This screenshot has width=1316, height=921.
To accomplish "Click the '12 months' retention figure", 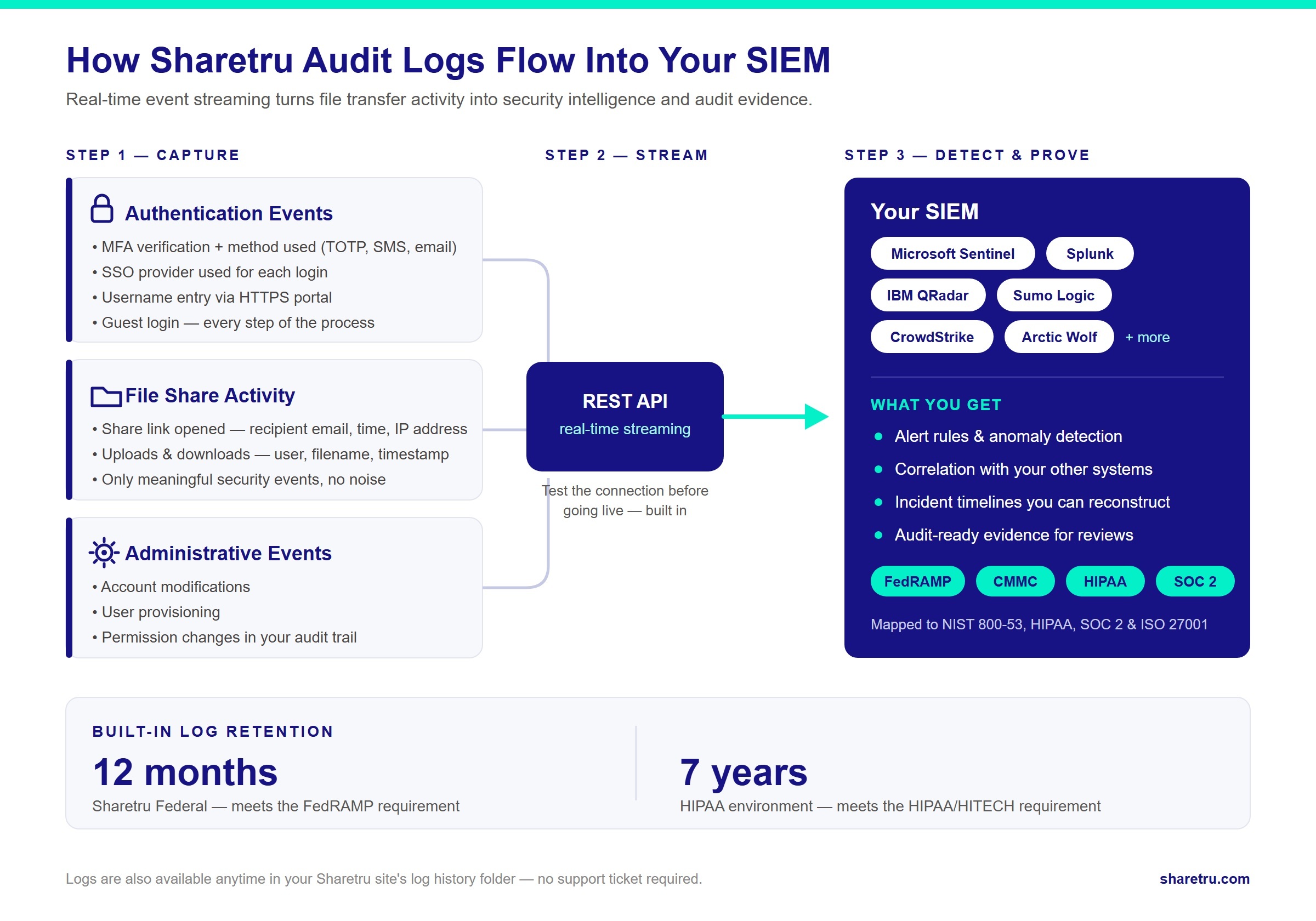I will click(185, 772).
